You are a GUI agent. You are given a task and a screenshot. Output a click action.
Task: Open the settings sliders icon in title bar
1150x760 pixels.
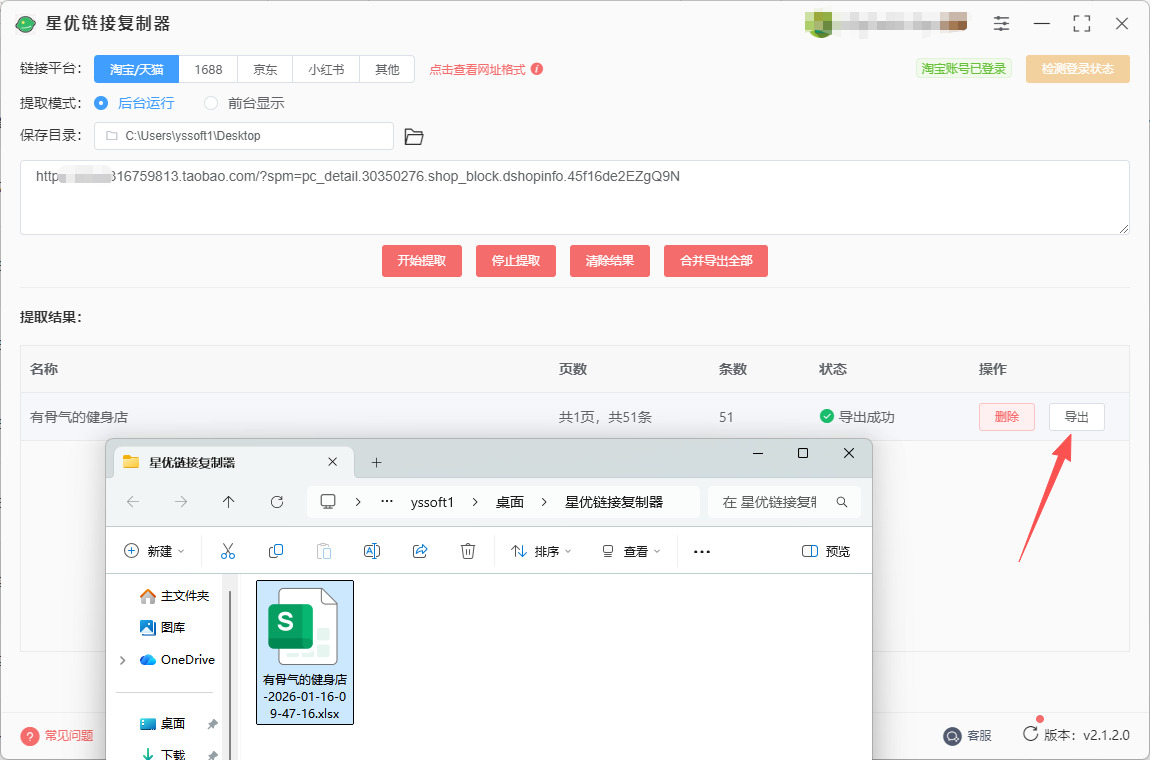tap(1001, 23)
